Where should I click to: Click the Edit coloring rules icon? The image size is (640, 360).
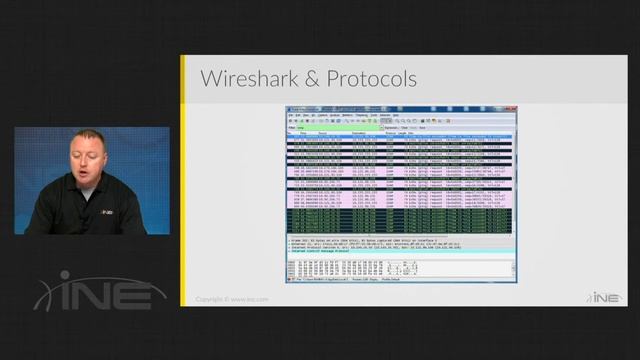(433, 121)
